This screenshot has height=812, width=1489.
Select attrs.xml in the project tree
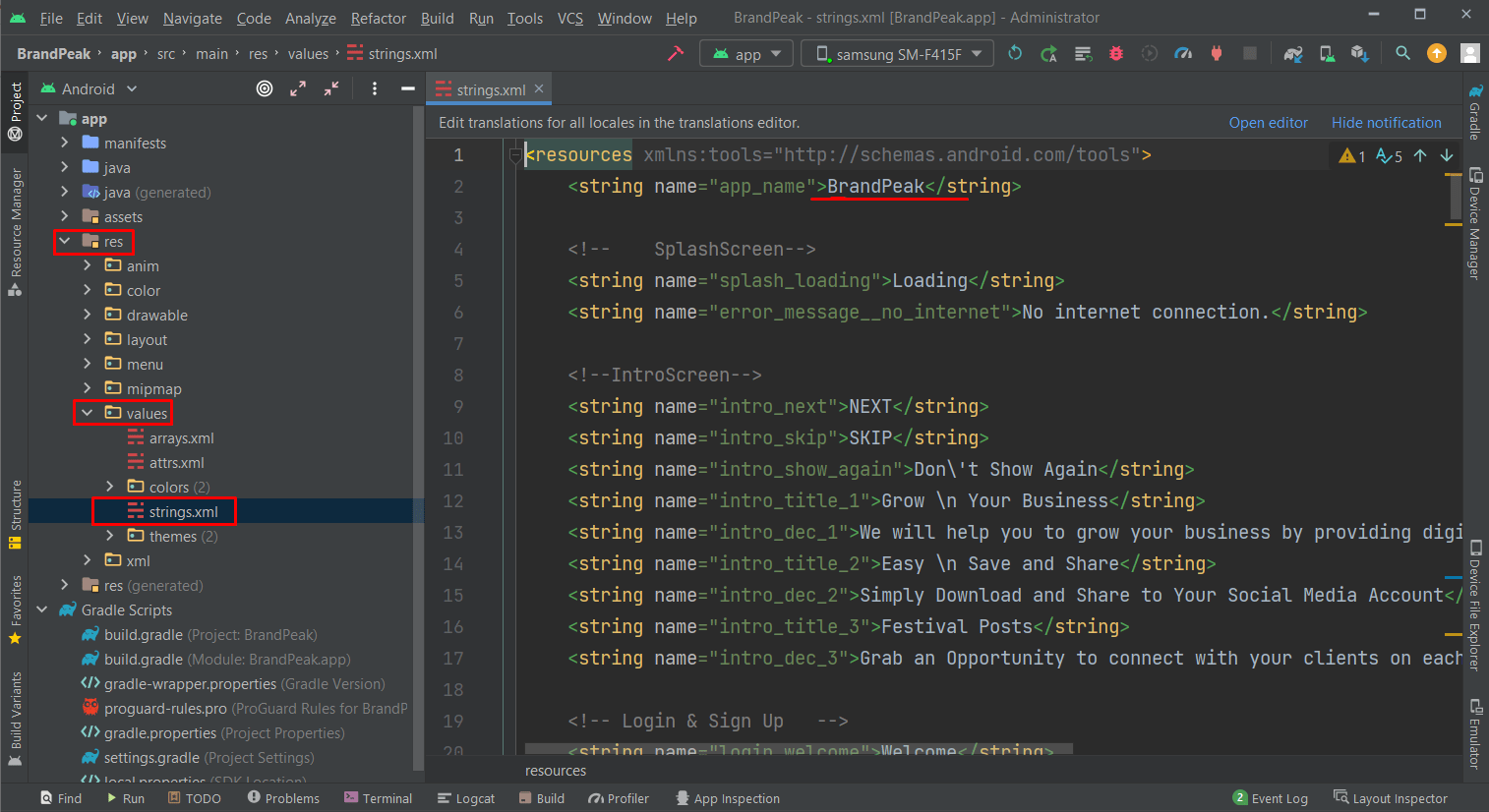point(177,462)
